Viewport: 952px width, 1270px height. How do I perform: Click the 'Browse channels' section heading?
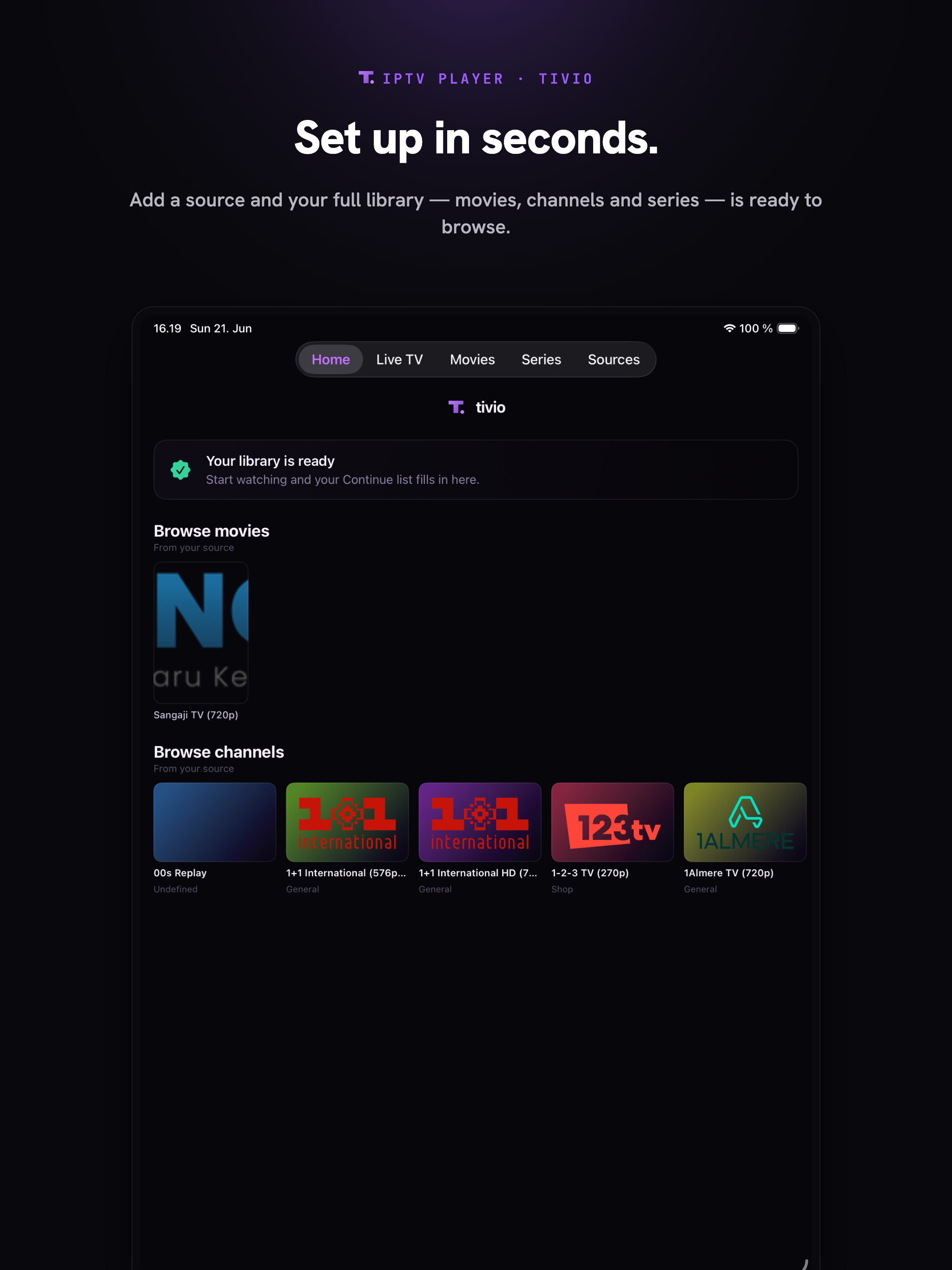pos(219,752)
